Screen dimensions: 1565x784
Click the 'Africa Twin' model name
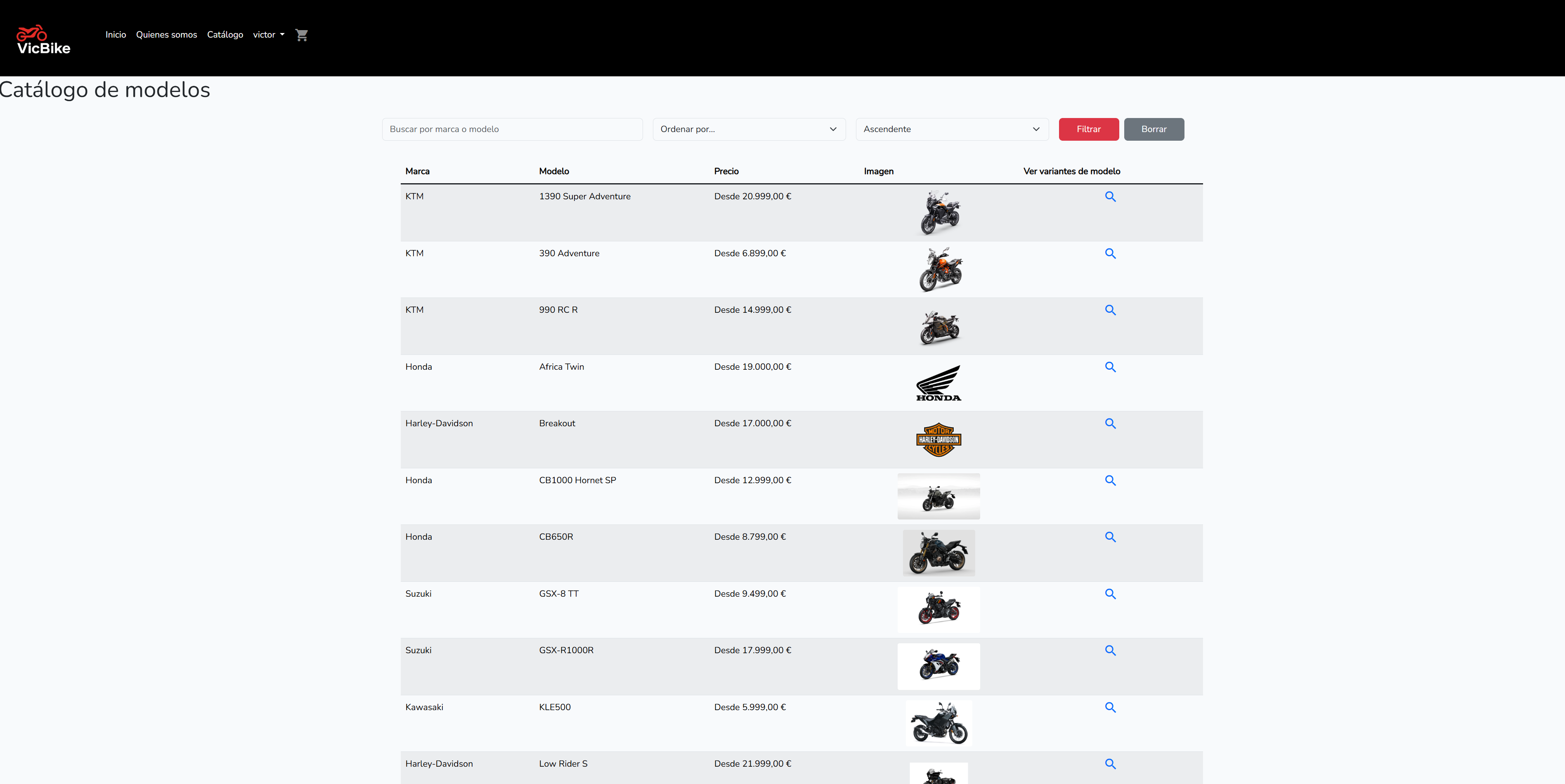(x=561, y=367)
